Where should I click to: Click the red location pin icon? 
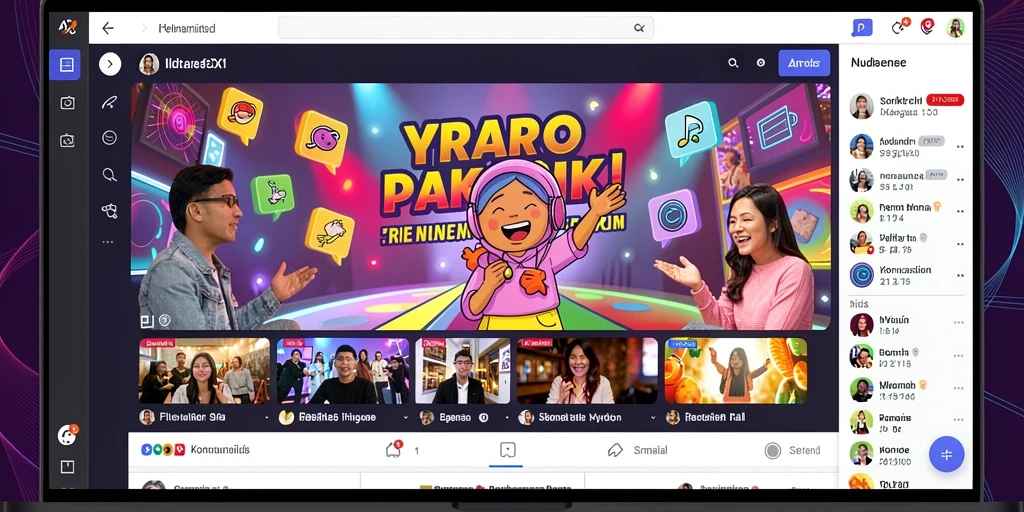click(x=927, y=27)
